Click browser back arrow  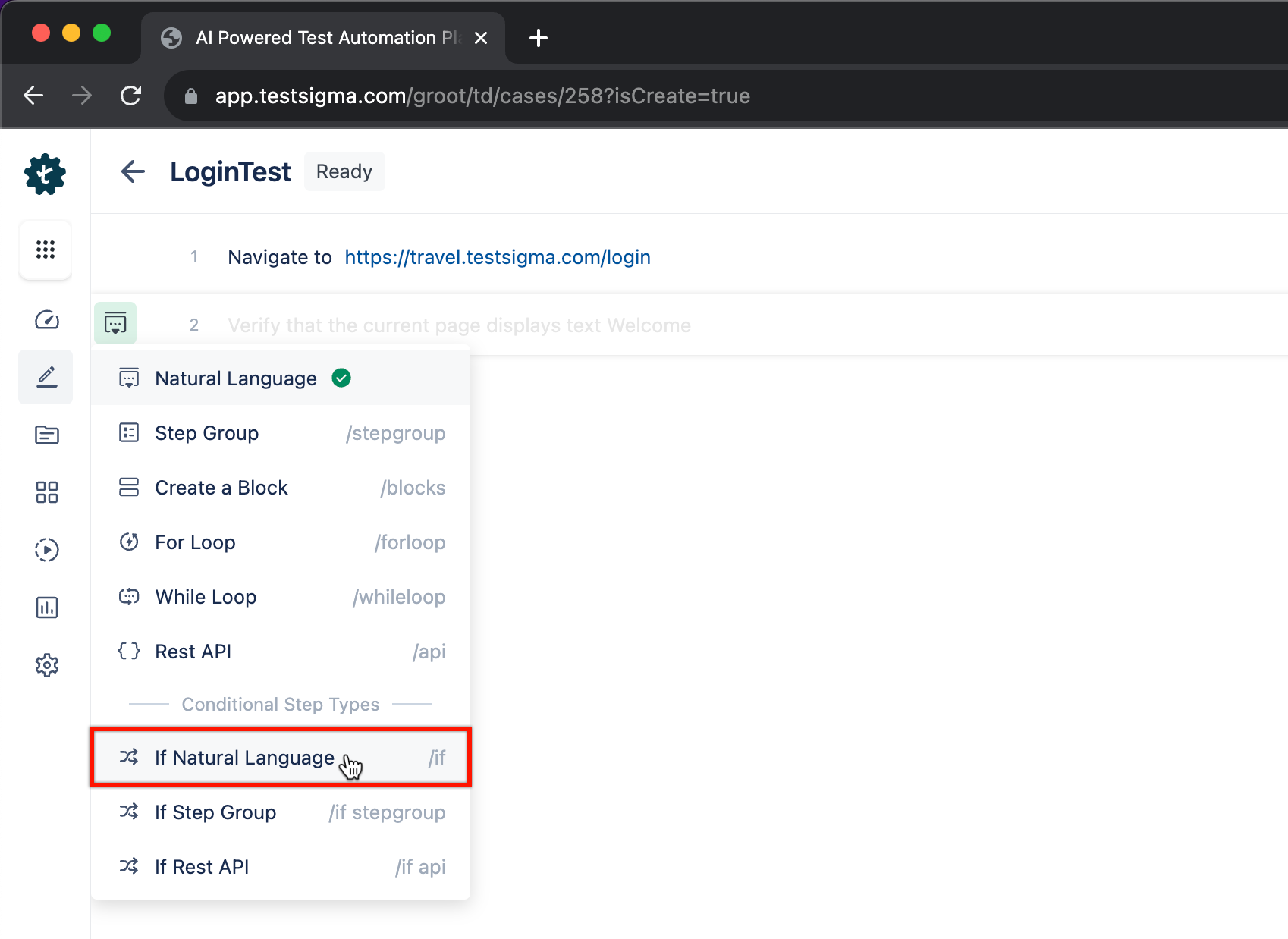(33, 96)
